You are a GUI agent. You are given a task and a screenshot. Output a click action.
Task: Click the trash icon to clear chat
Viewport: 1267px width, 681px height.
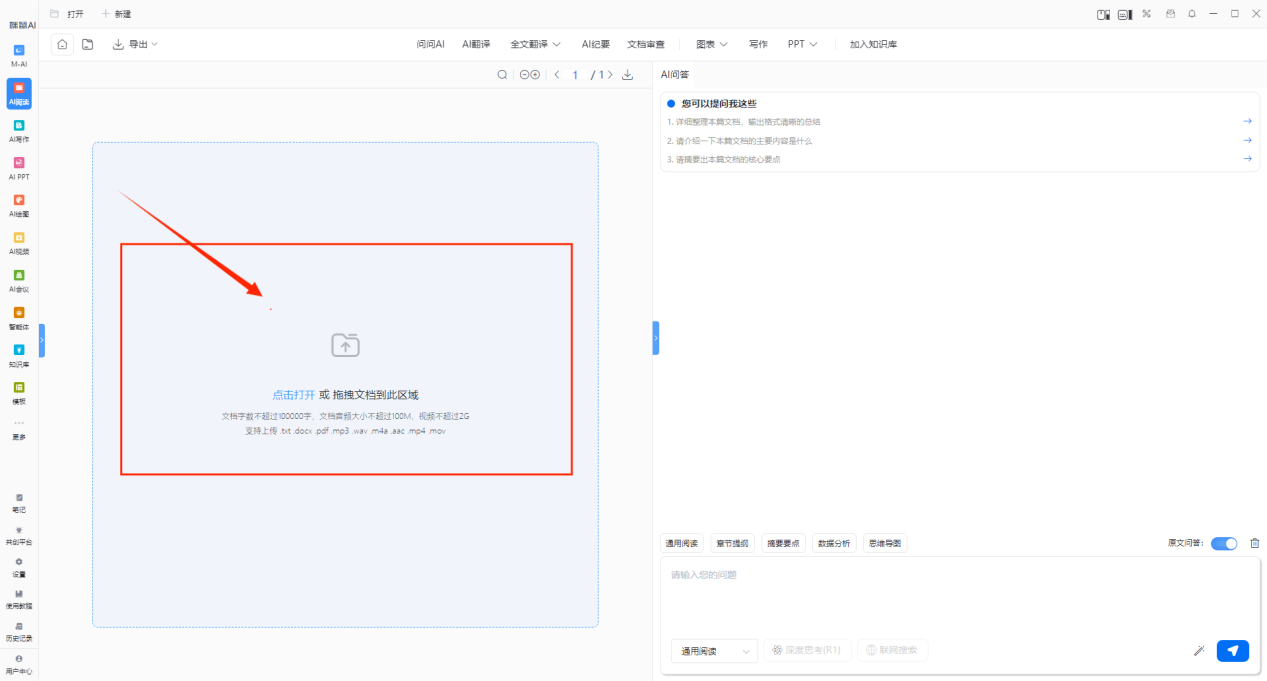[1254, 543]
